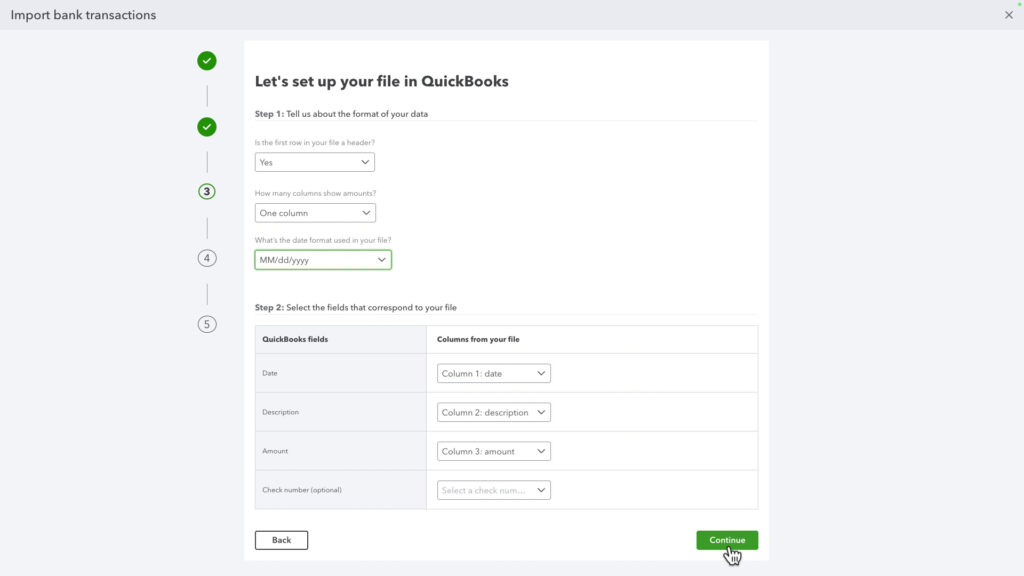Open the Column 2: description mapping dropdown
This screenshot has width=1024, height=576.
pyautogui.click(x=493, y=411)
